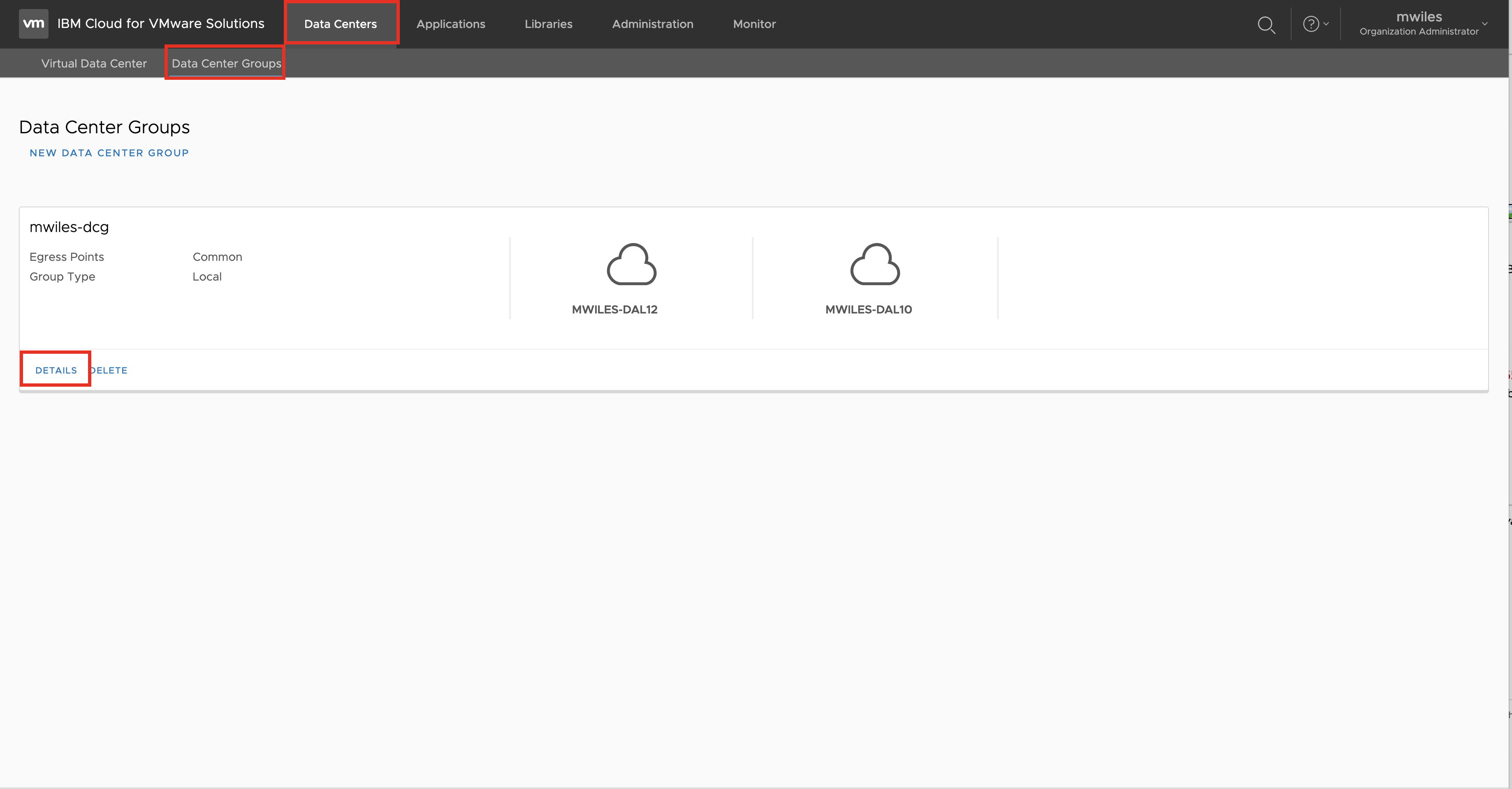Open the search magnifier icon
The image size is (1512, 789).
[x=1266, y=25]
